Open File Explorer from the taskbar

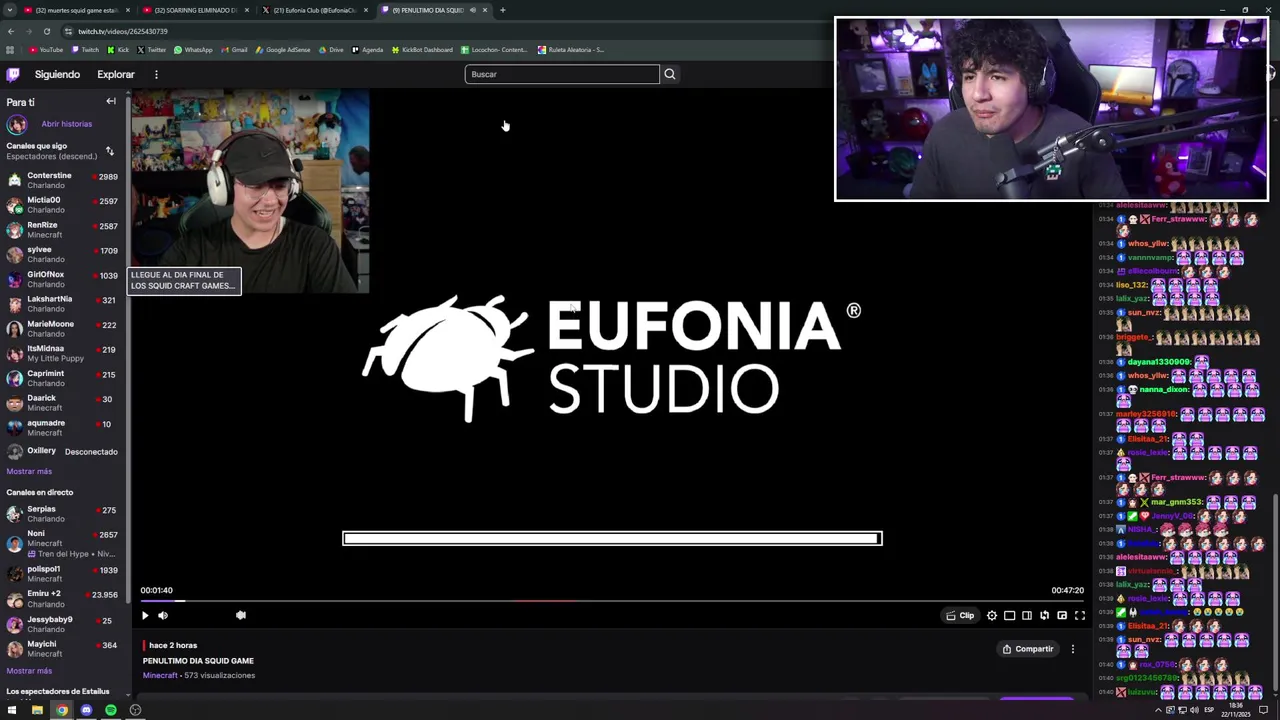(x=37, y=710)
